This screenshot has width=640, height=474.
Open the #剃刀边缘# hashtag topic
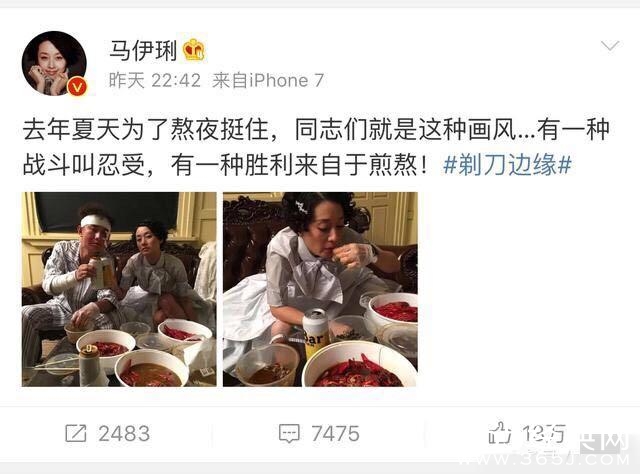point(507,165)
